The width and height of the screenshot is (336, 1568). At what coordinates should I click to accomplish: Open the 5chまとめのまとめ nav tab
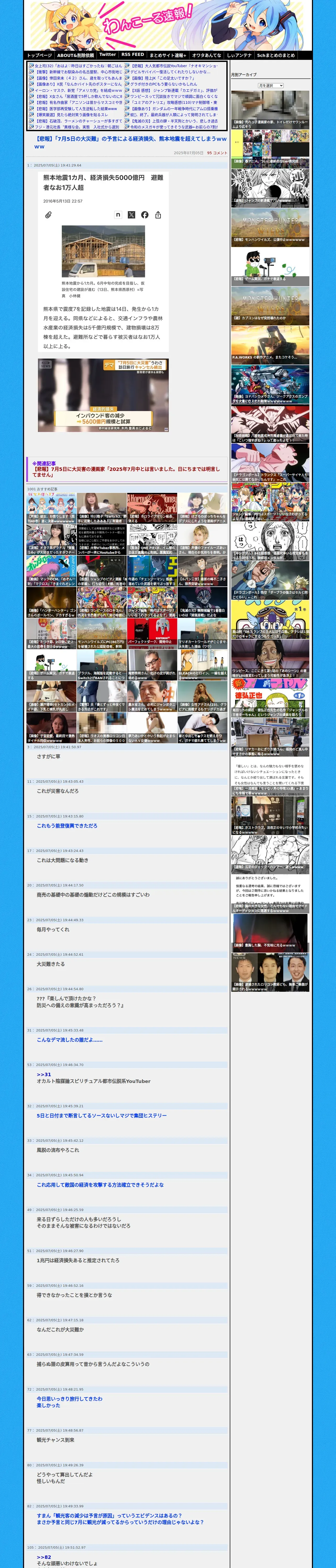[x=276, y=55]
